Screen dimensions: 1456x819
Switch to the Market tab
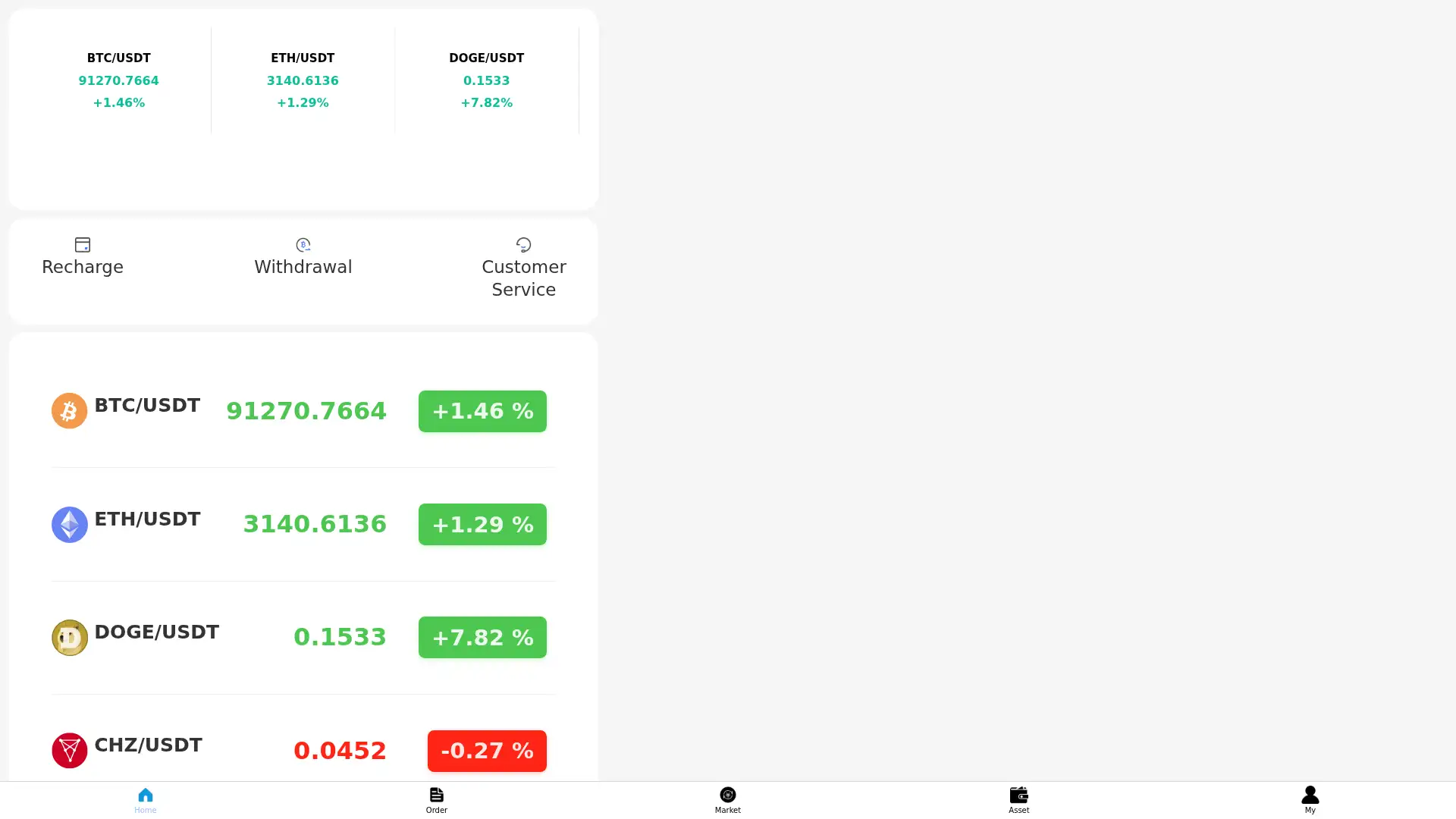pos(727,800)
